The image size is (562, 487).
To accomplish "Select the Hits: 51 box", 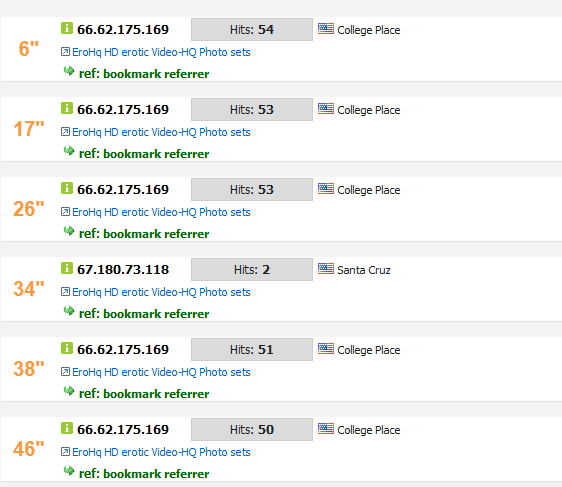I will (252, 349).
